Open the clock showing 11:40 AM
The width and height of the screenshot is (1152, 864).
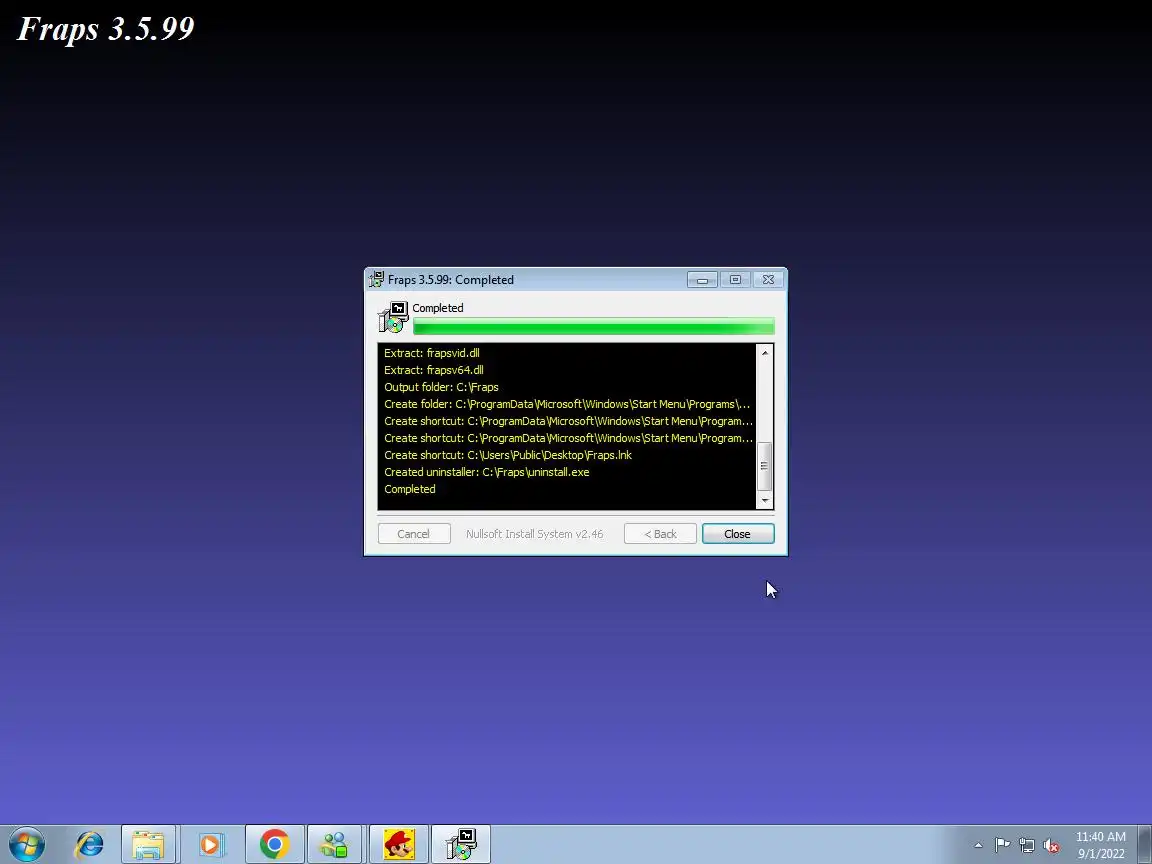point(1101,845)
